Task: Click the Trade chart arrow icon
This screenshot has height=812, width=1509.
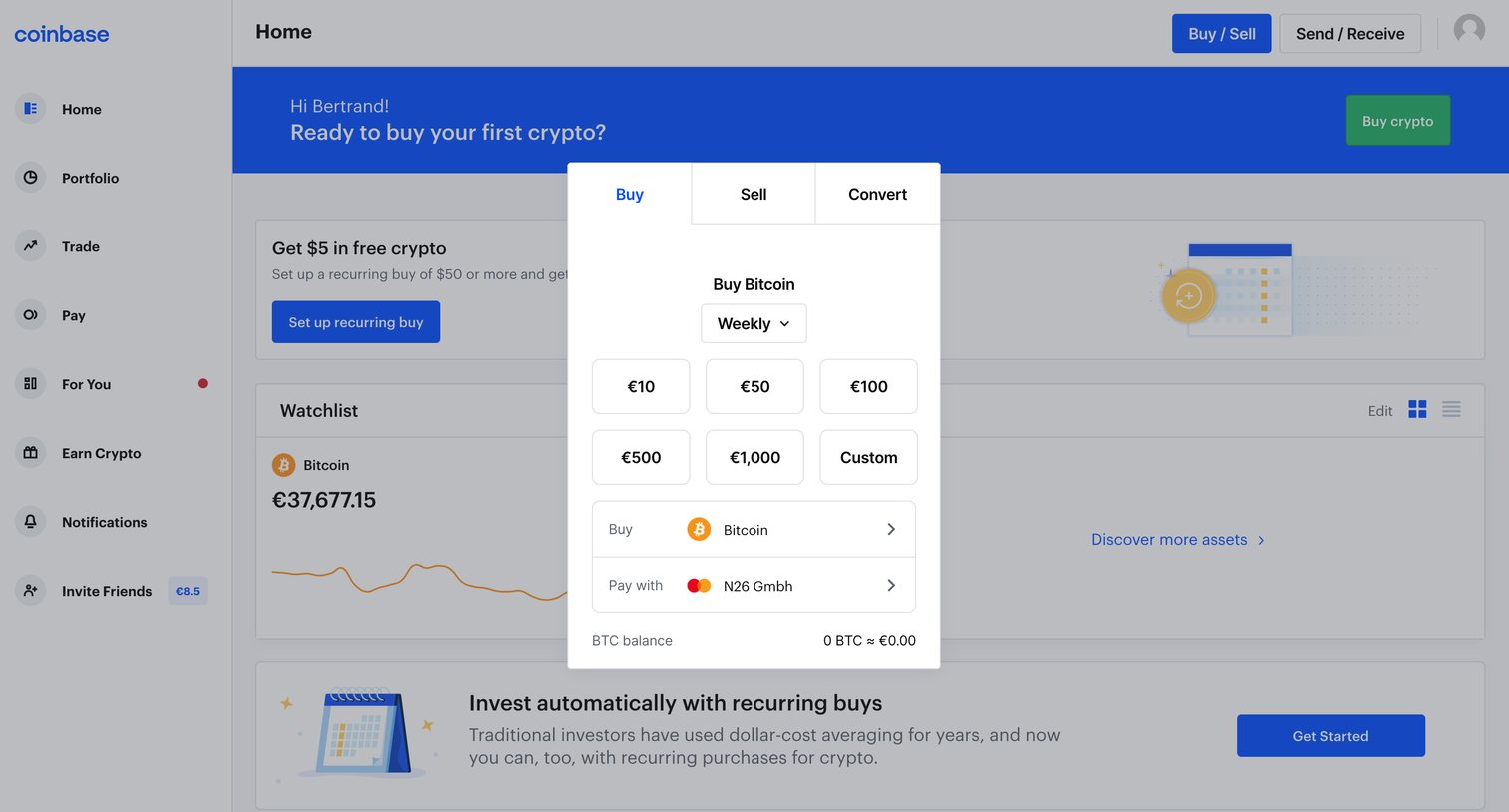Action: [x=31, y=245]
